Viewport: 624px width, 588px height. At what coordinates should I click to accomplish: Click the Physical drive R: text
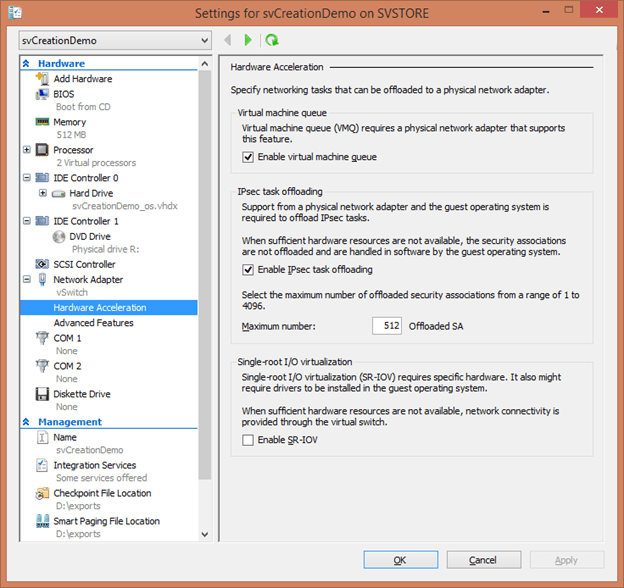click(x=105, y=249)
